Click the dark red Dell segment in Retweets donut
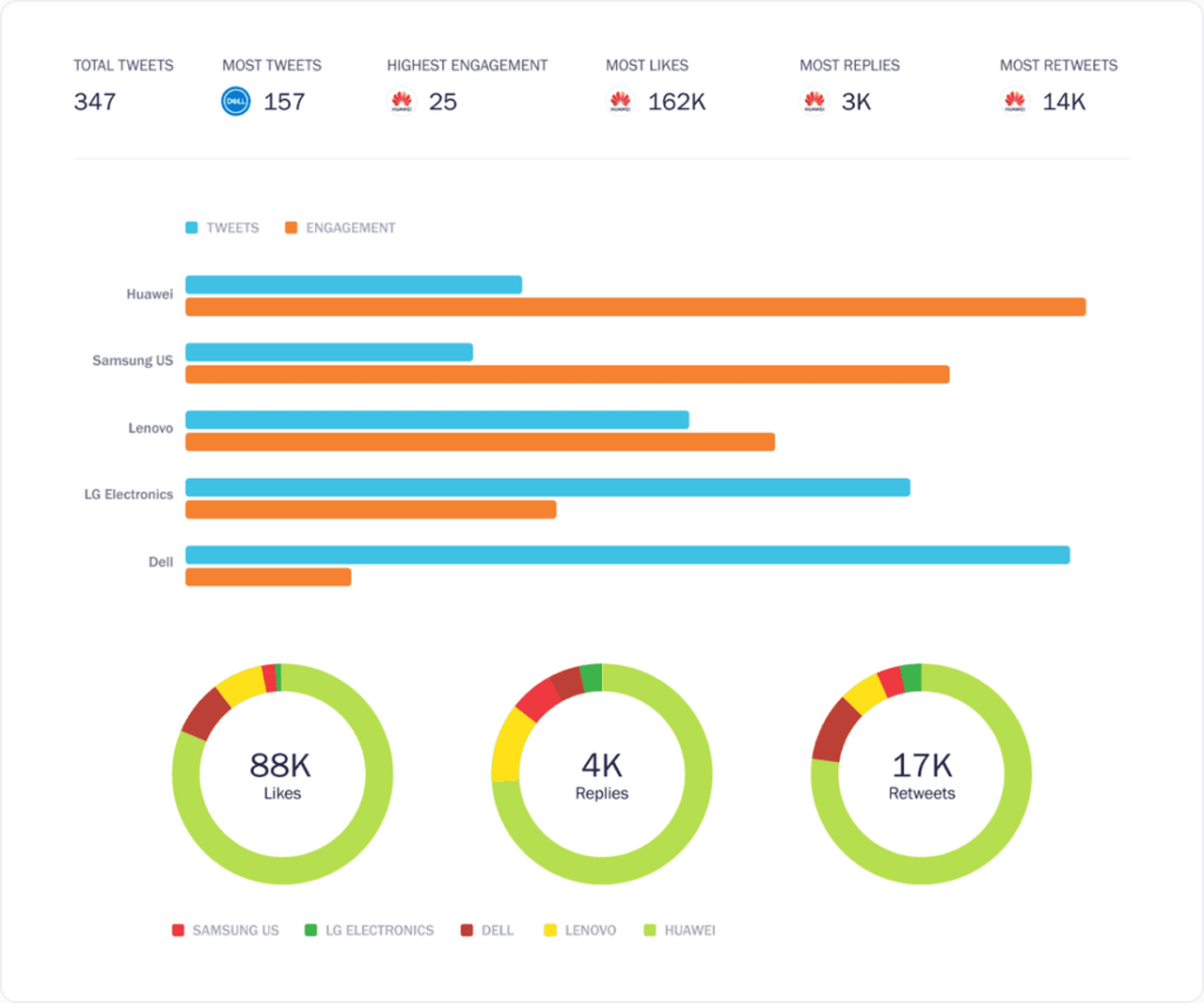Screen dimensions: 1204x1003 coord(833,731)
